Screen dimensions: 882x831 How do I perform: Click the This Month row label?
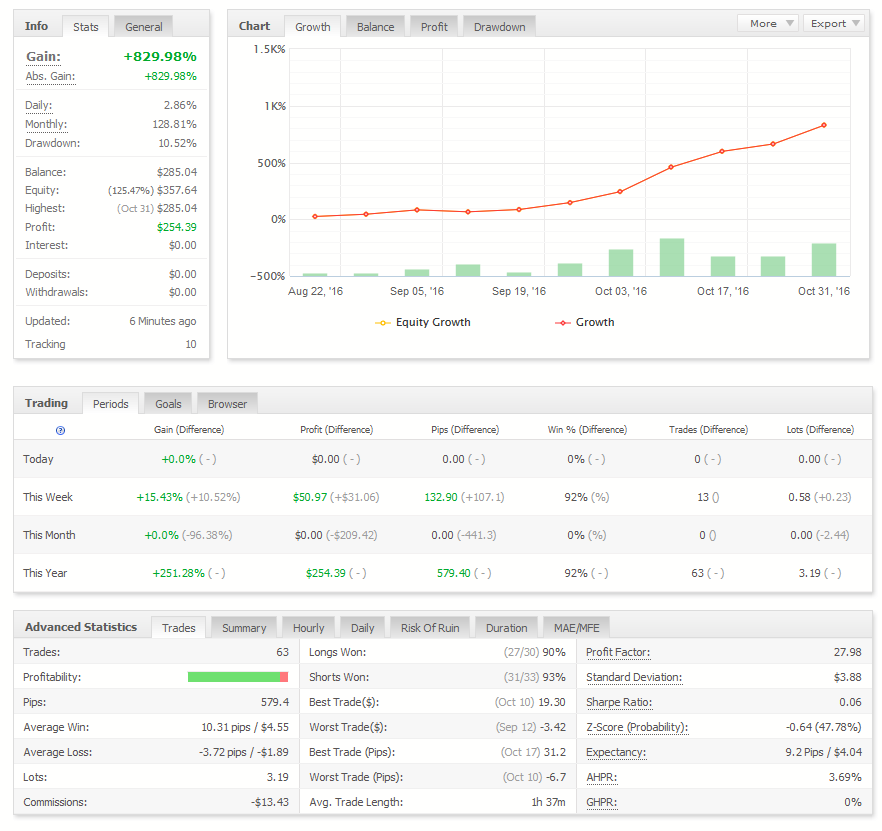click(49, 535)
